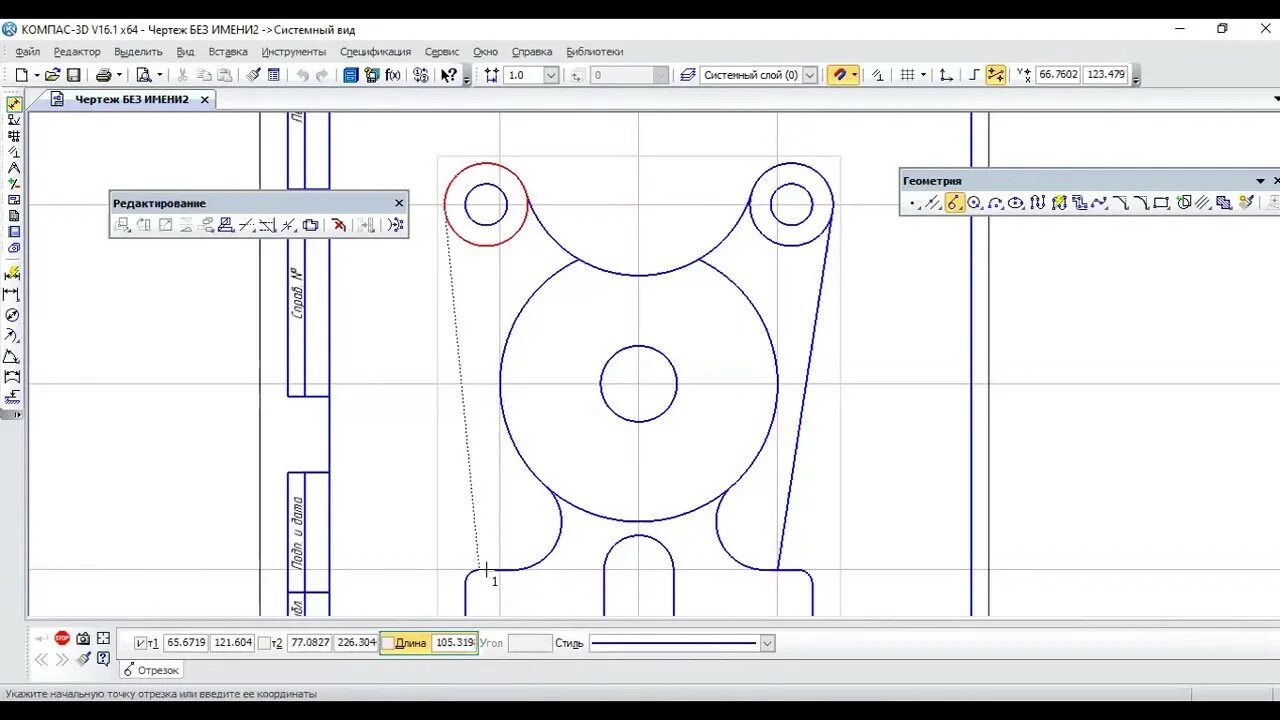Close the Редактирование floating panel
This screenshot has height=720, width=1280.
[399, 203]
